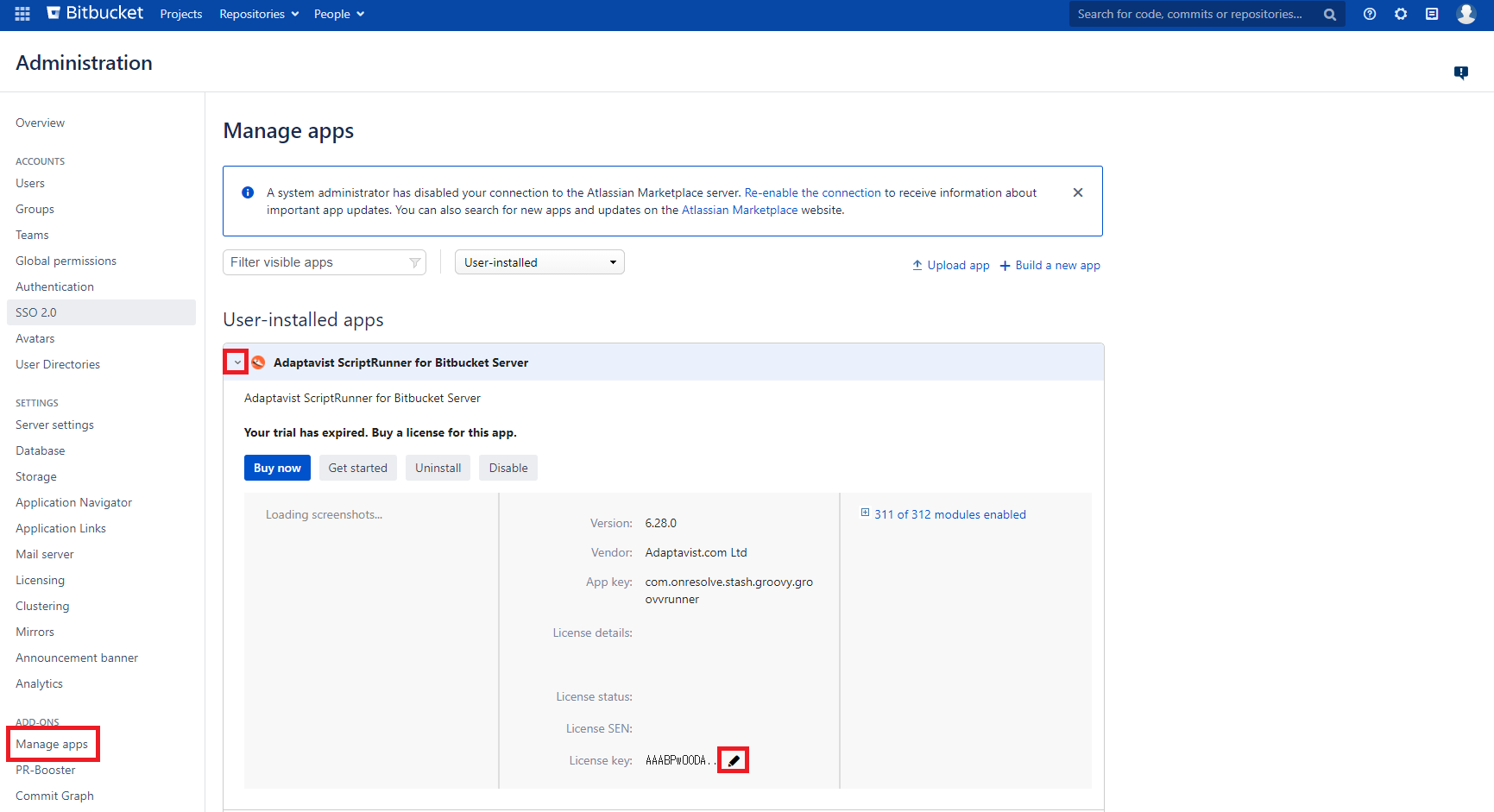Open the Repositories dropdown menu

[259, 14]
